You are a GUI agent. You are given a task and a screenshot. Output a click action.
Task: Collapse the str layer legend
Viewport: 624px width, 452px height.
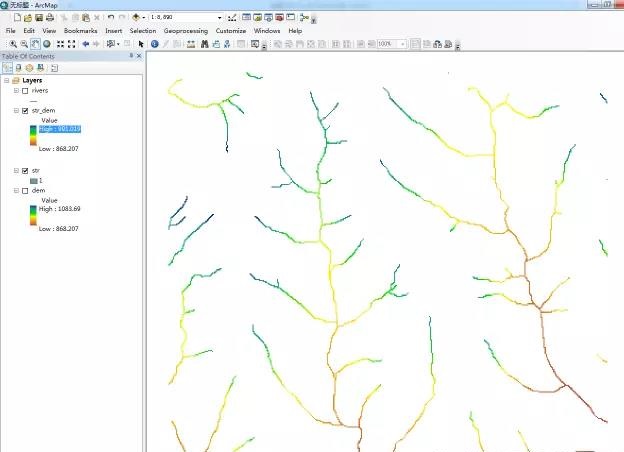(16, 171)
